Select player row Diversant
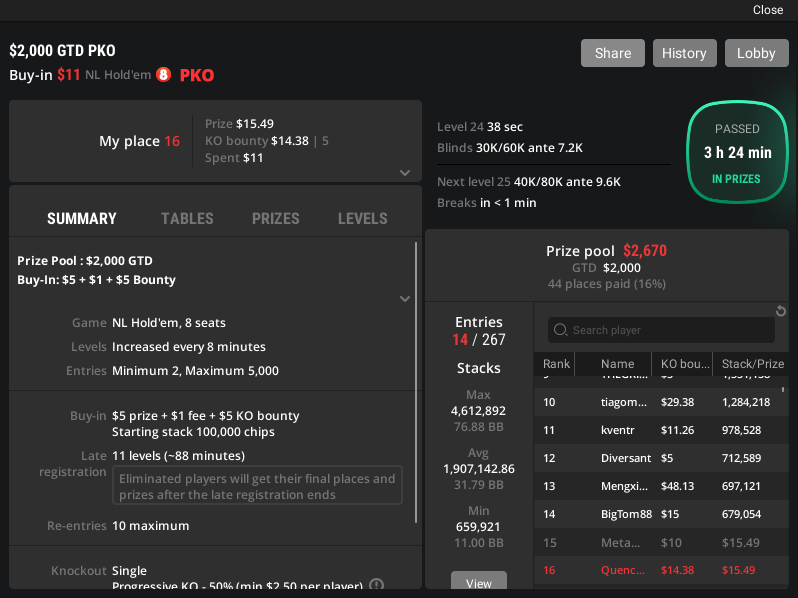The image size is (798, 598). tap(661, 458)
